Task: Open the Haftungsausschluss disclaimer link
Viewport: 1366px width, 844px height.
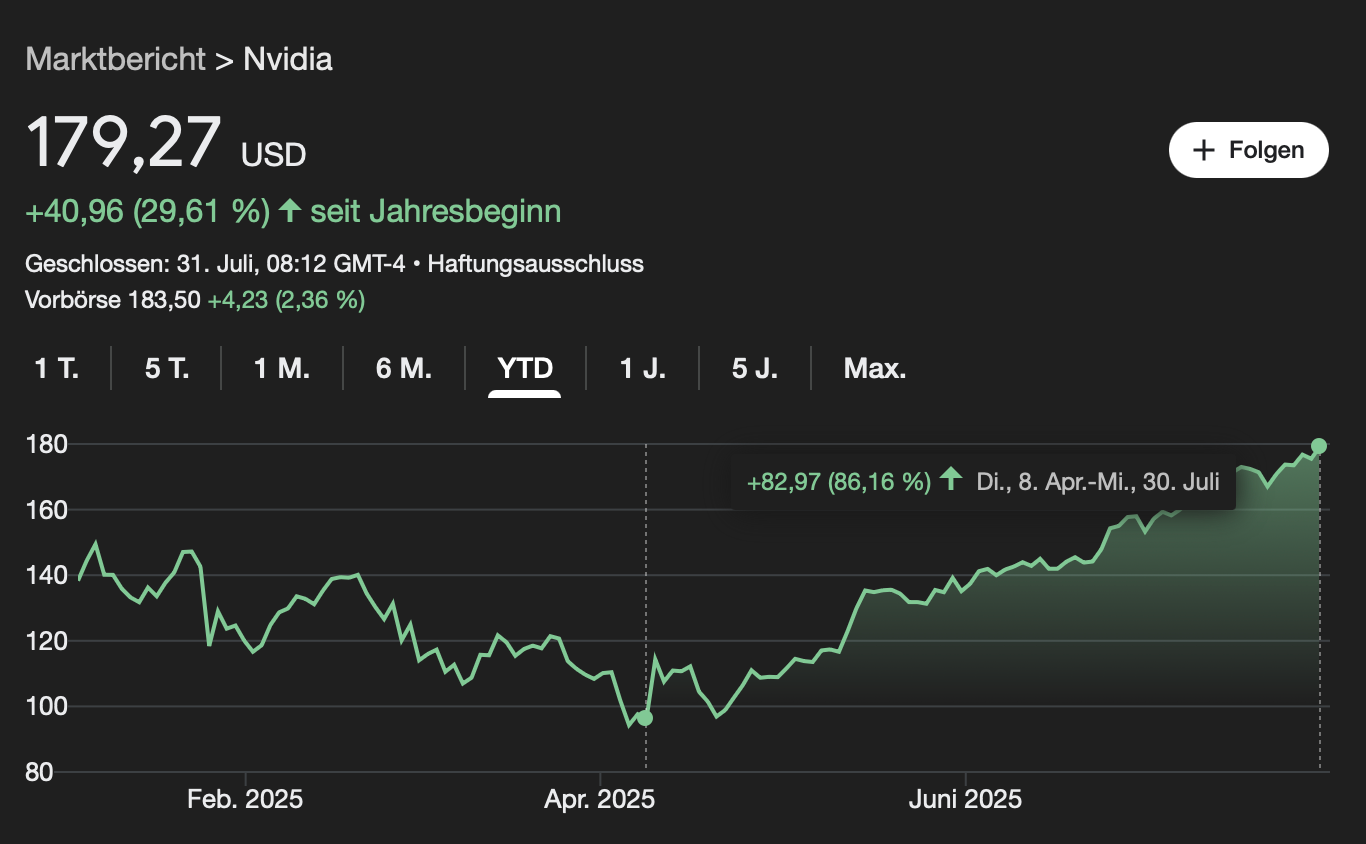Action: [536, 264]
